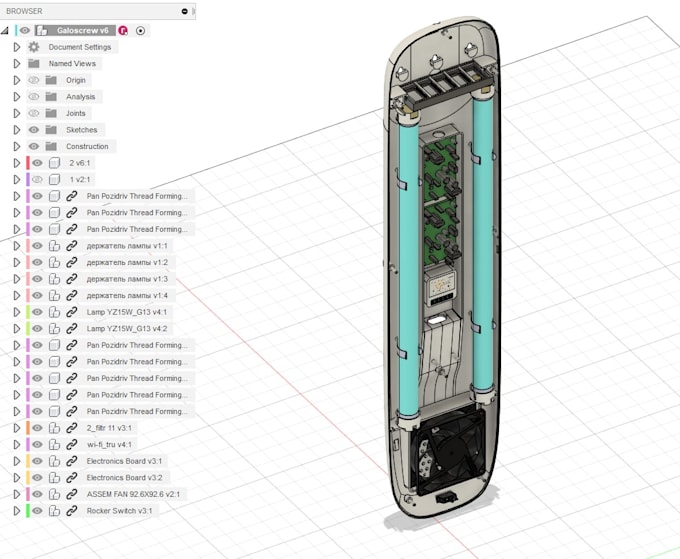Click the component icon of 2 v6:1

pyautogui.click(x=55, y=163)
